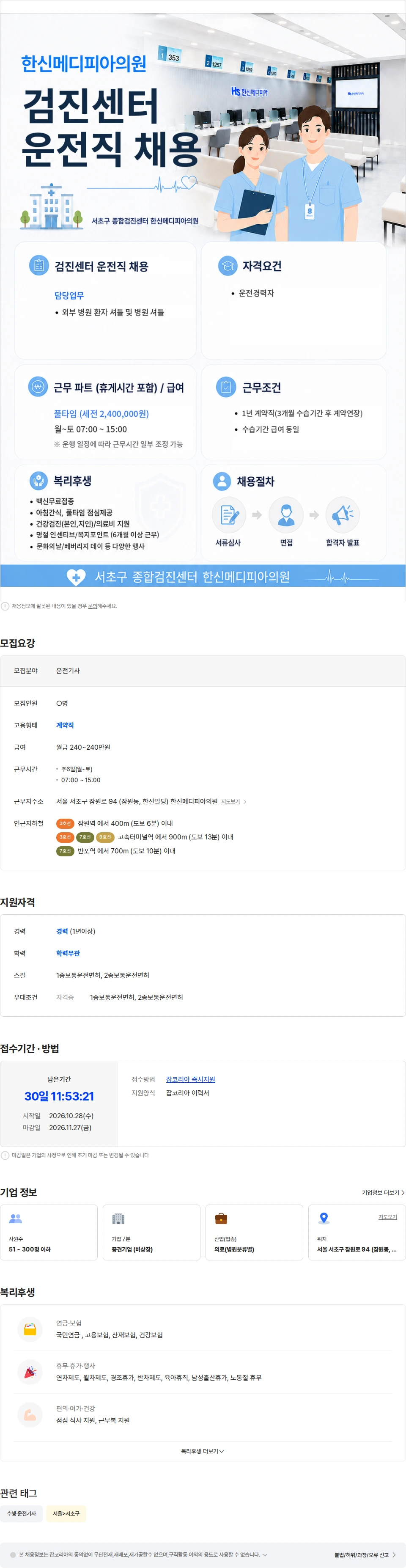Click the 30일 remaining time countdown

[59, 1096]
